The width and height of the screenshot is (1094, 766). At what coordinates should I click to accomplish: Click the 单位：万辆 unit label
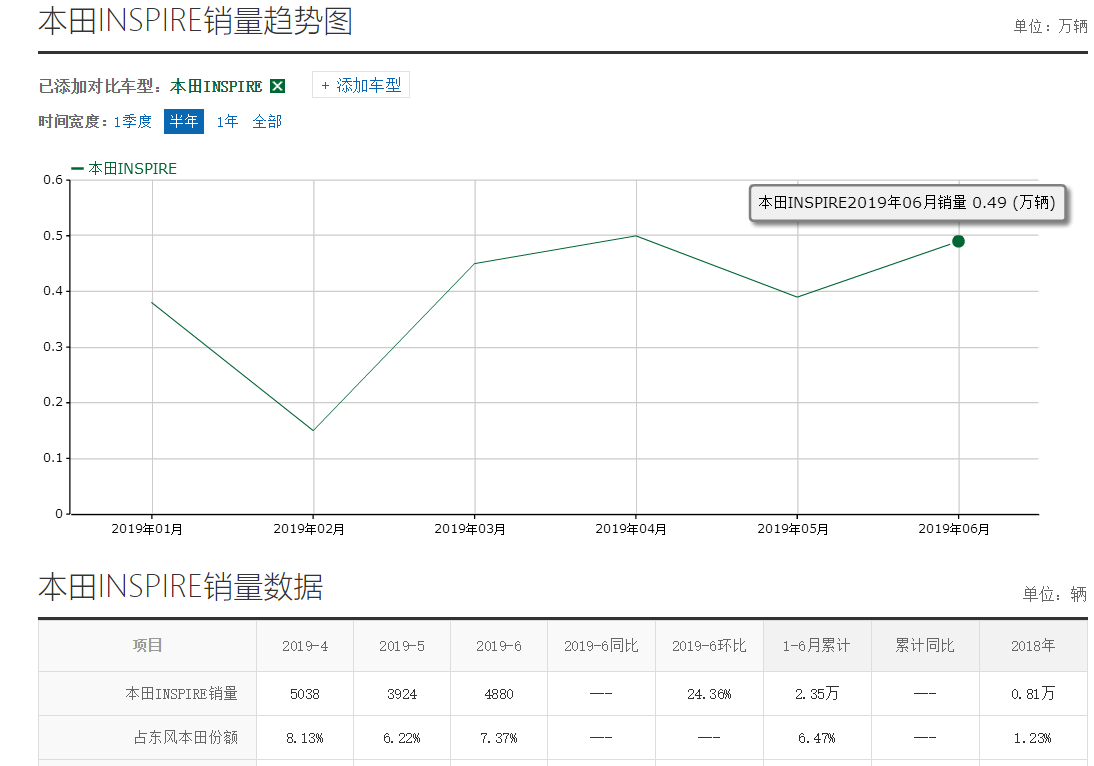tap(1050, 27)
